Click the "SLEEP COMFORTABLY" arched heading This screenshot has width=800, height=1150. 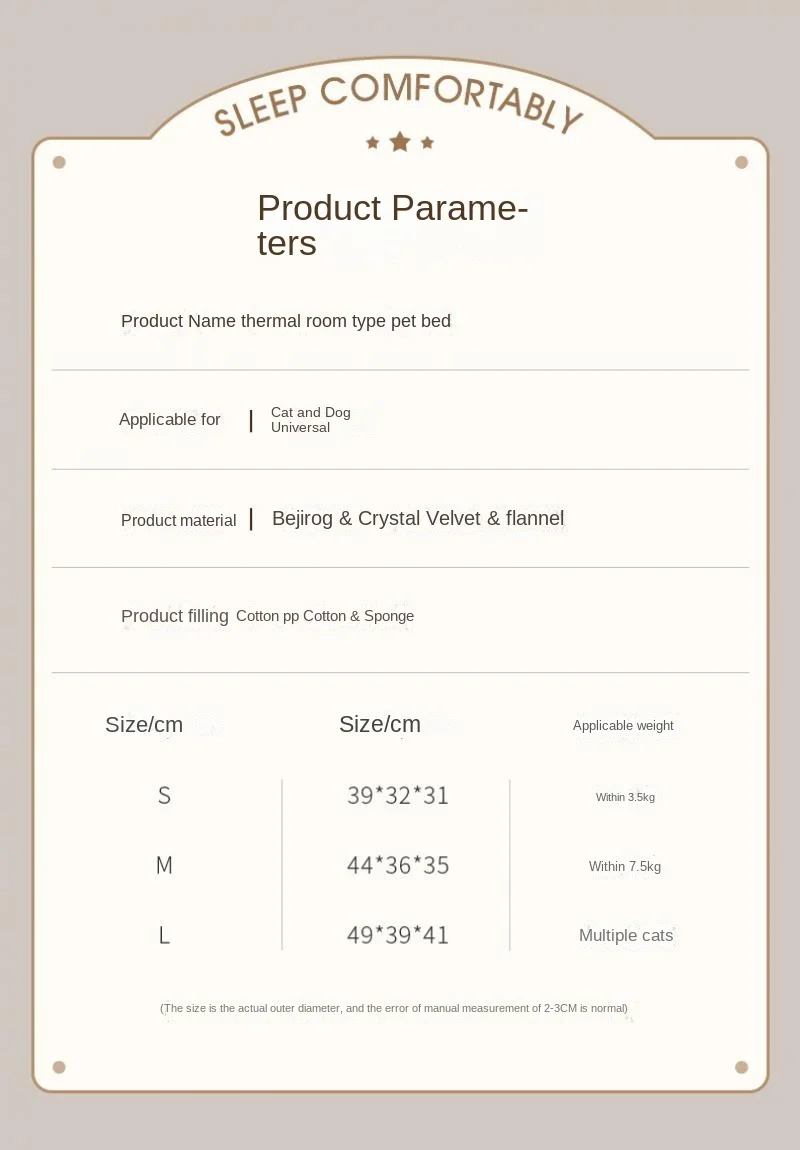pos(398,102)
